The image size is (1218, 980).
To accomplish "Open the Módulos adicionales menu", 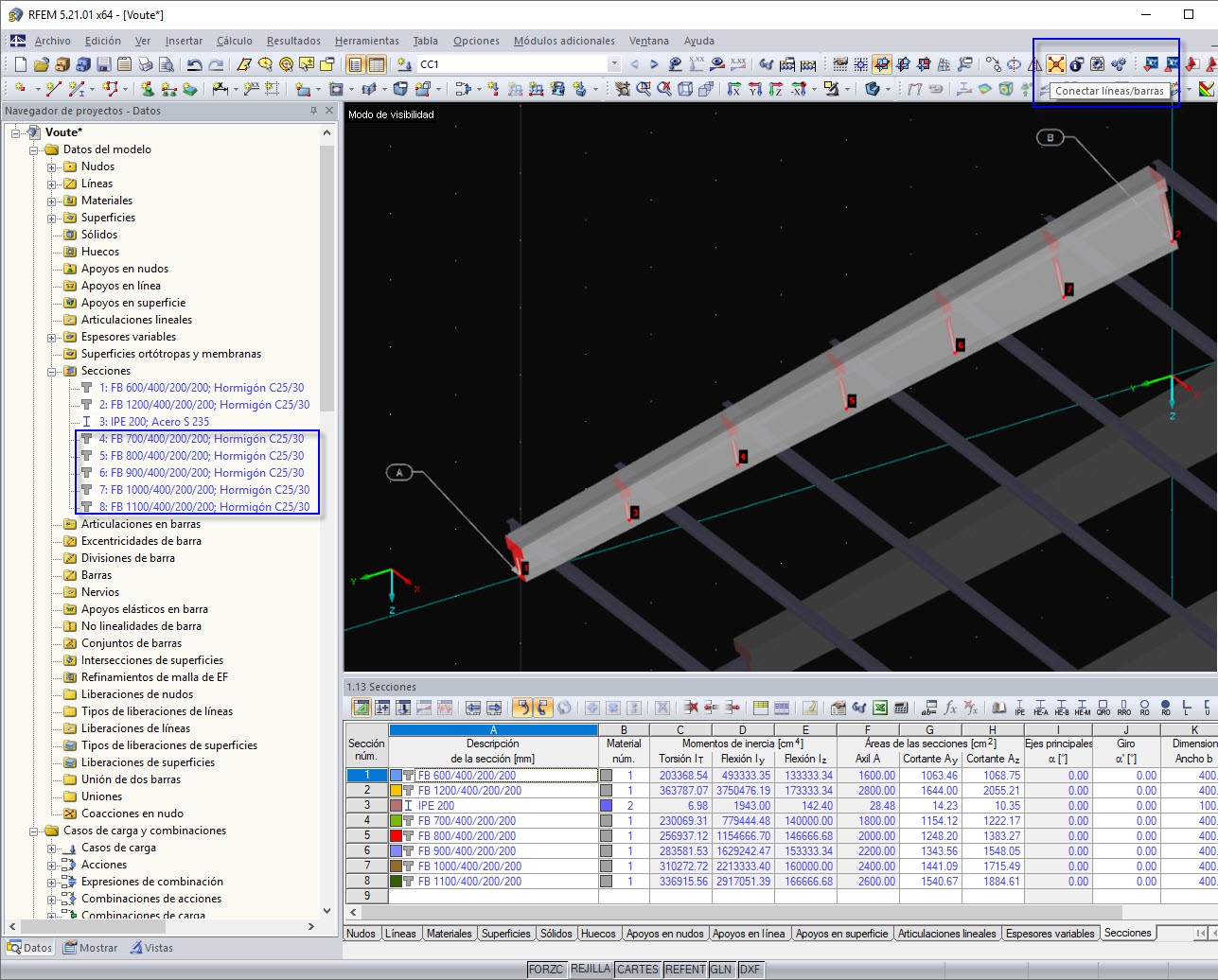I will [564, 41].
